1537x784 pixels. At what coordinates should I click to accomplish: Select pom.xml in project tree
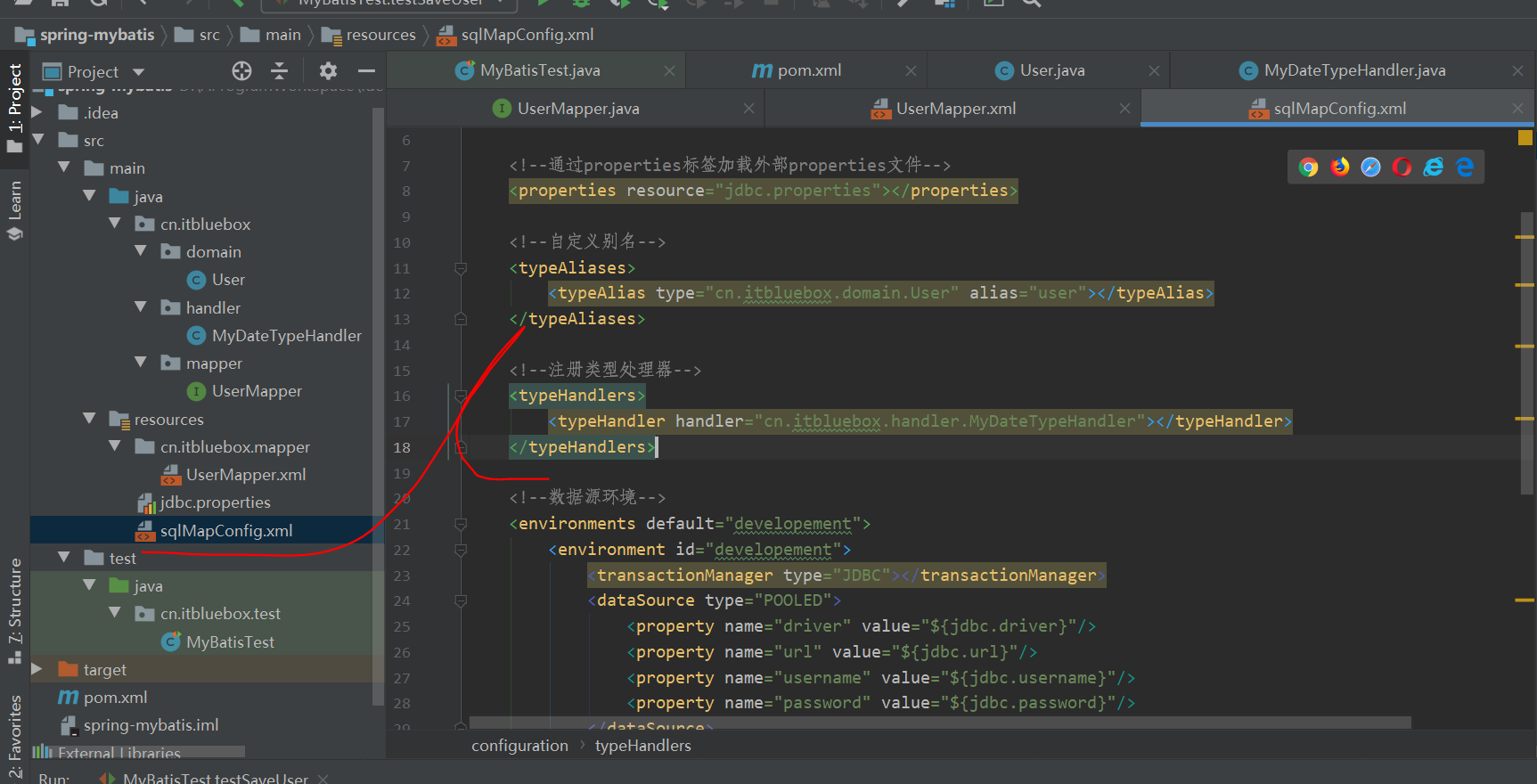[x=103, y=698]
